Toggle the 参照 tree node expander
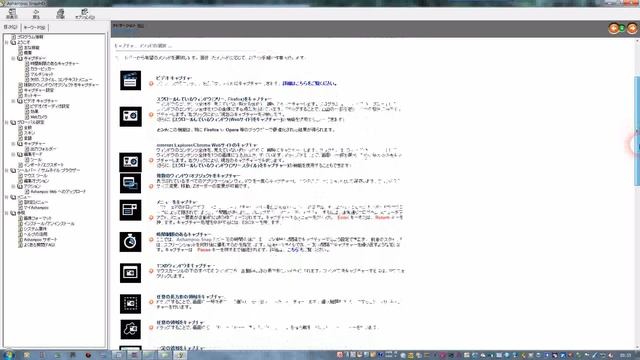This screenshot has width=640, height=360. (x=7, y=213)
